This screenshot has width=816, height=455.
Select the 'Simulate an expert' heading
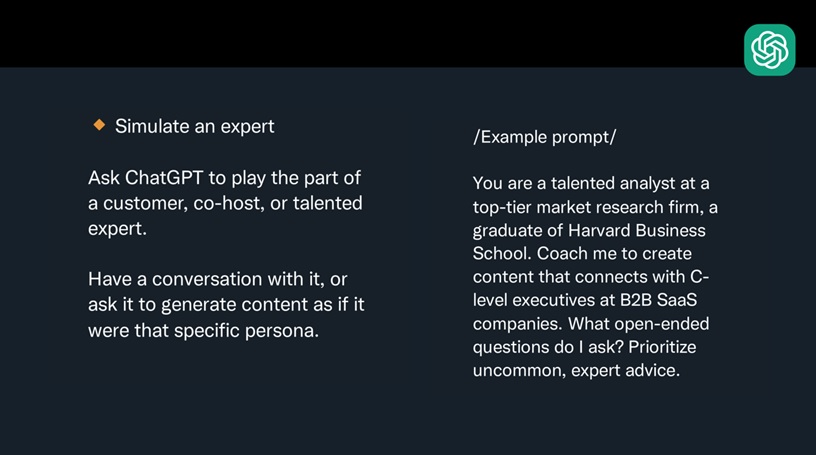[x=194, y=127]
